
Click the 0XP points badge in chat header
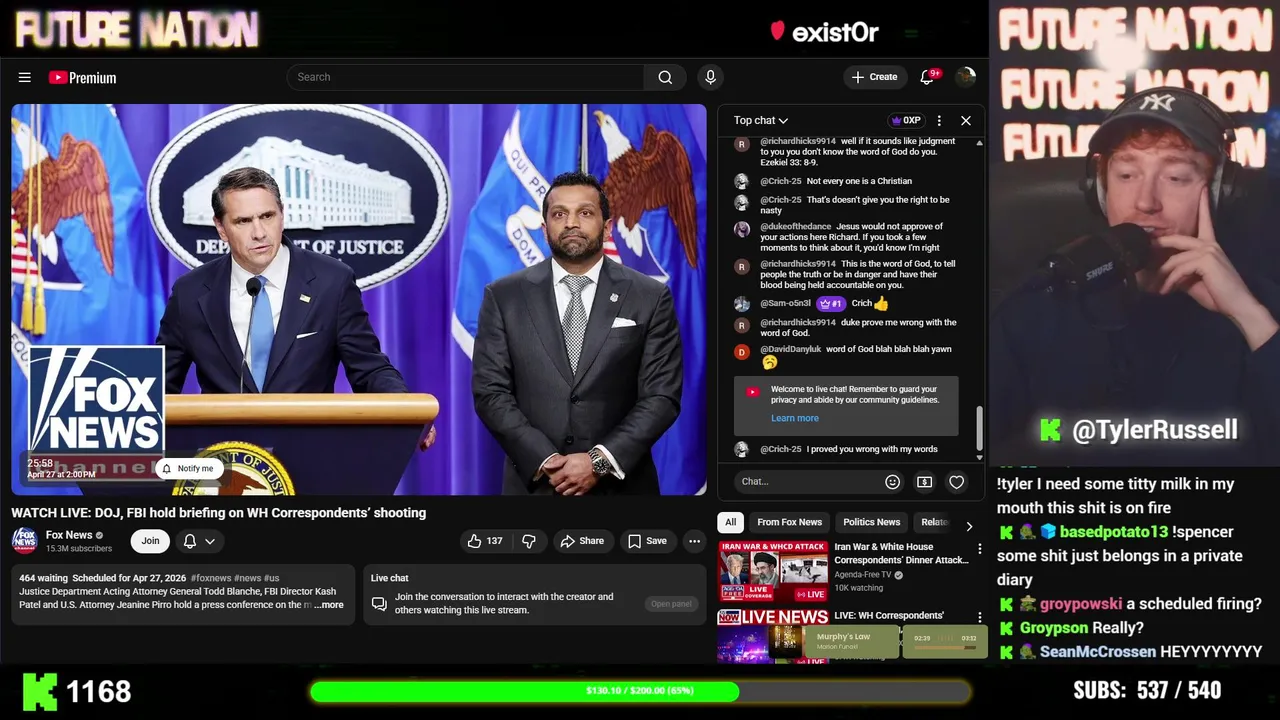(906, 120)
